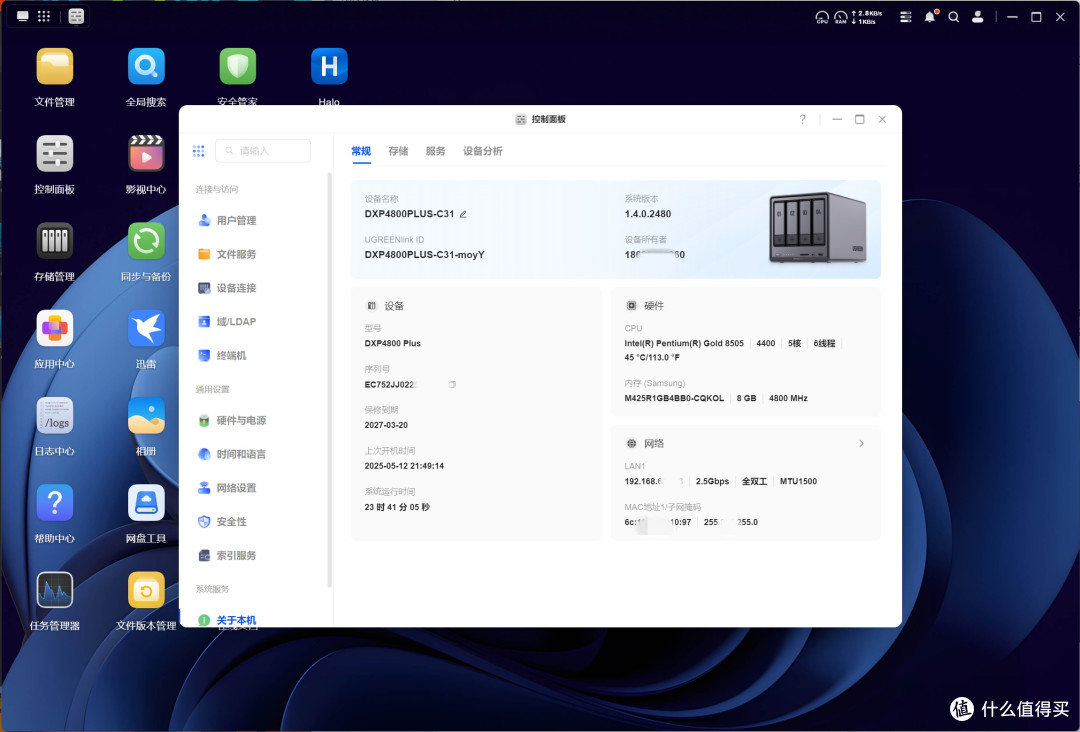Open the notification bell in top bar
This screenshot has width=1080, height=732.
tap(930, 17)
